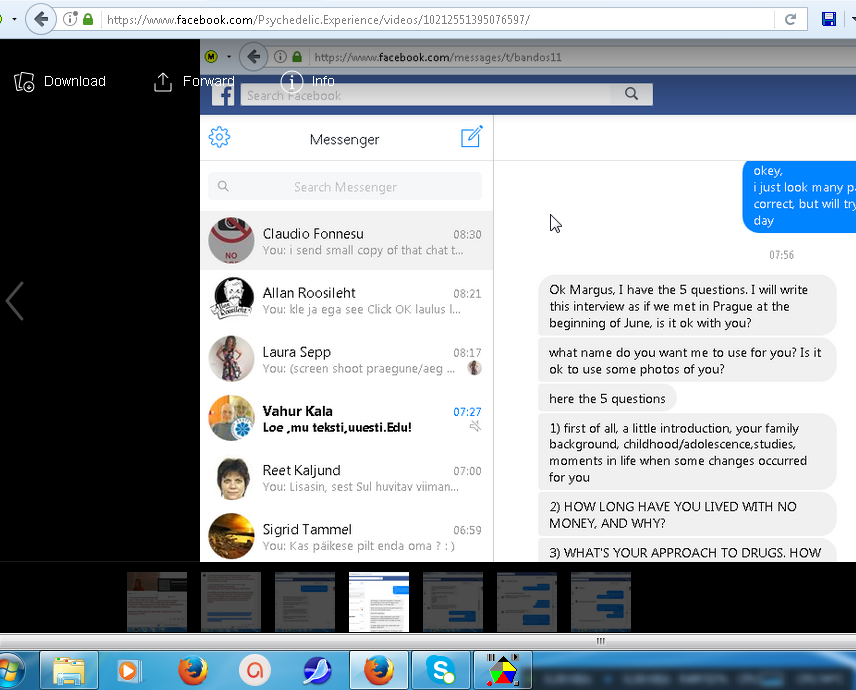Go to previous image with left chevron
Screen dimensions: 856x690
[x=15, y=301]
